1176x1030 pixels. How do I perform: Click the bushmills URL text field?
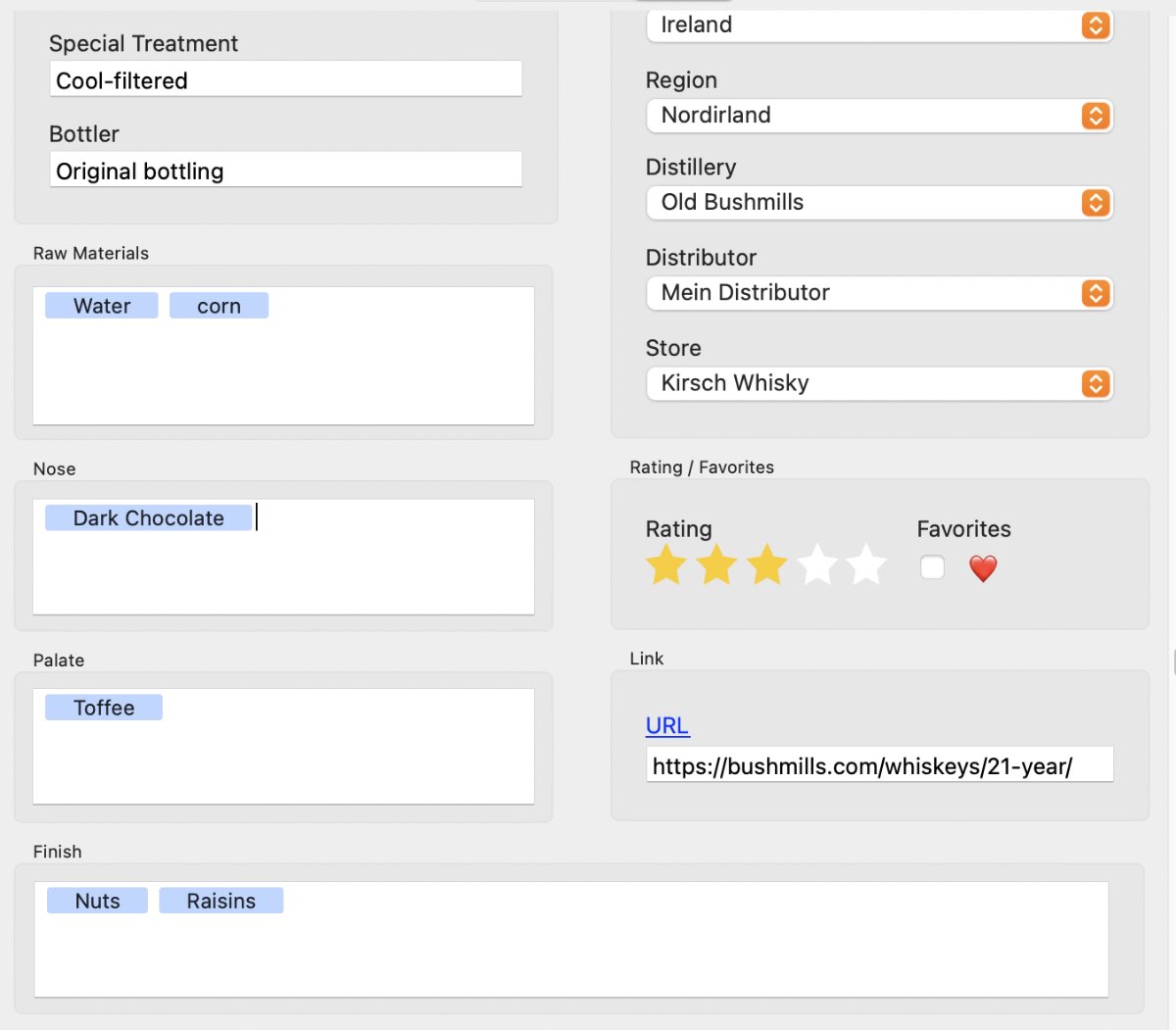[x=879, y=766]
